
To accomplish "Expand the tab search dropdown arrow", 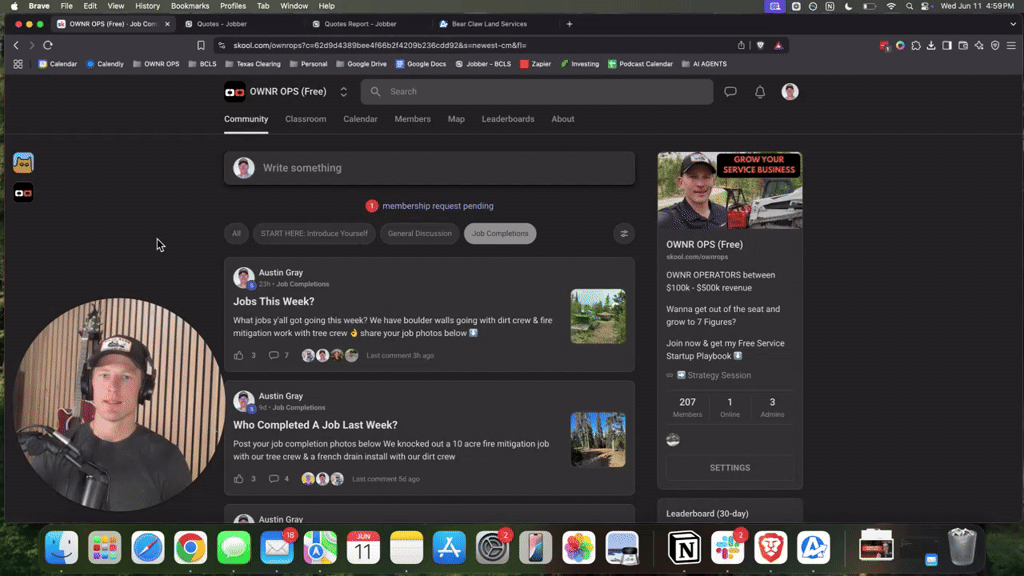I will (x=1013, y=24).
